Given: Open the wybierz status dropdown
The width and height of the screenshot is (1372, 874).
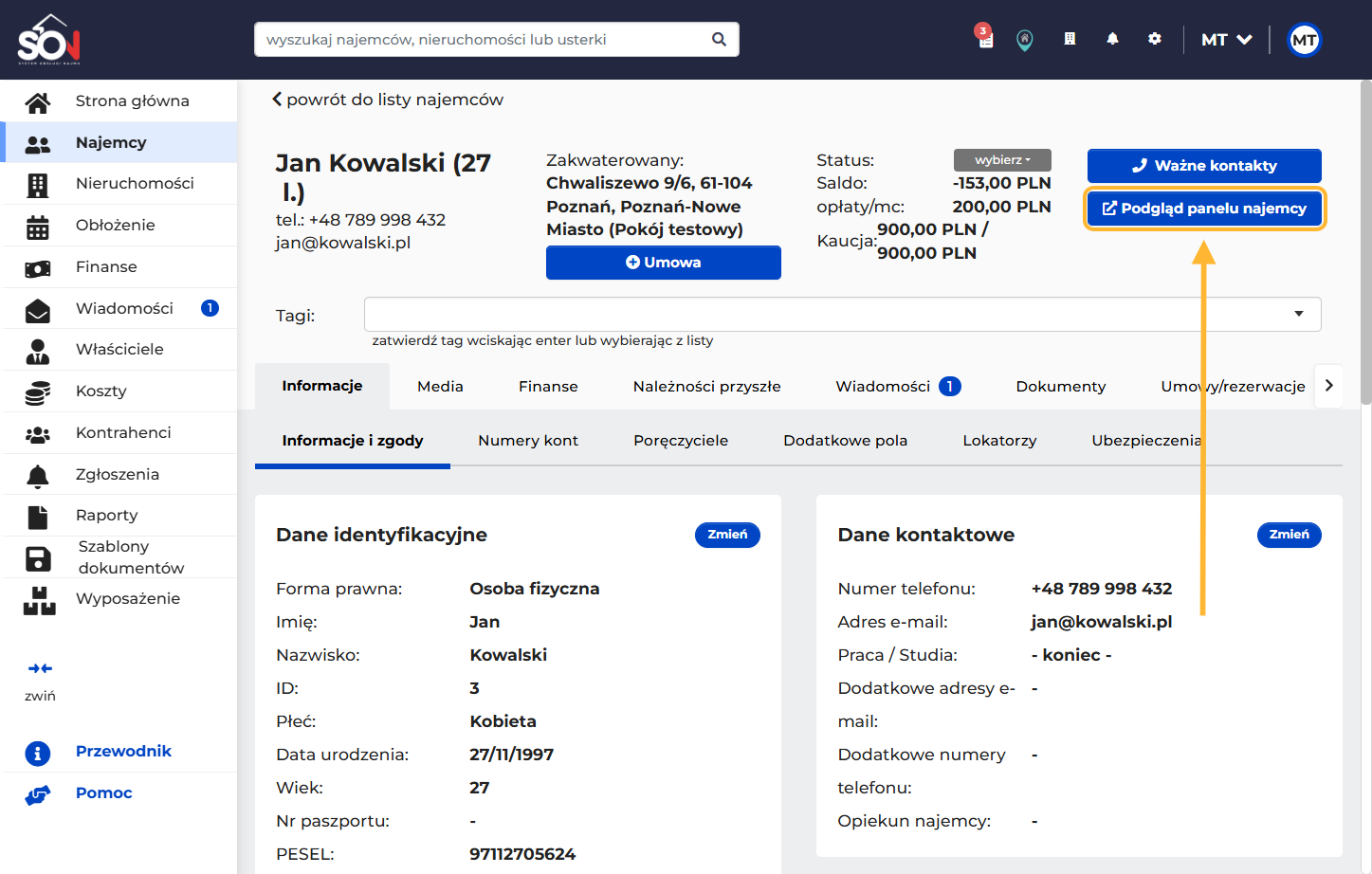Looking at the screenshot, I should point(1003,160).
